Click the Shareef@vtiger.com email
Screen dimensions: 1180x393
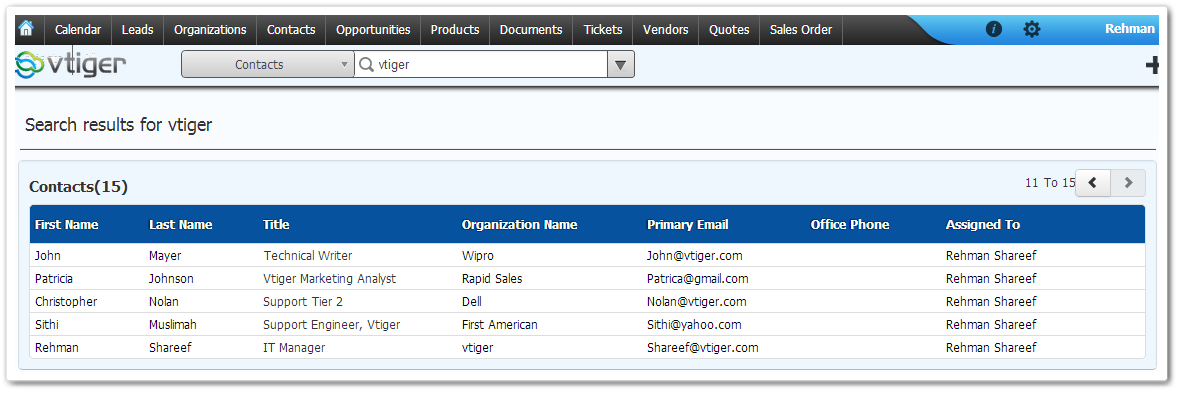click(x=703, y=348)
